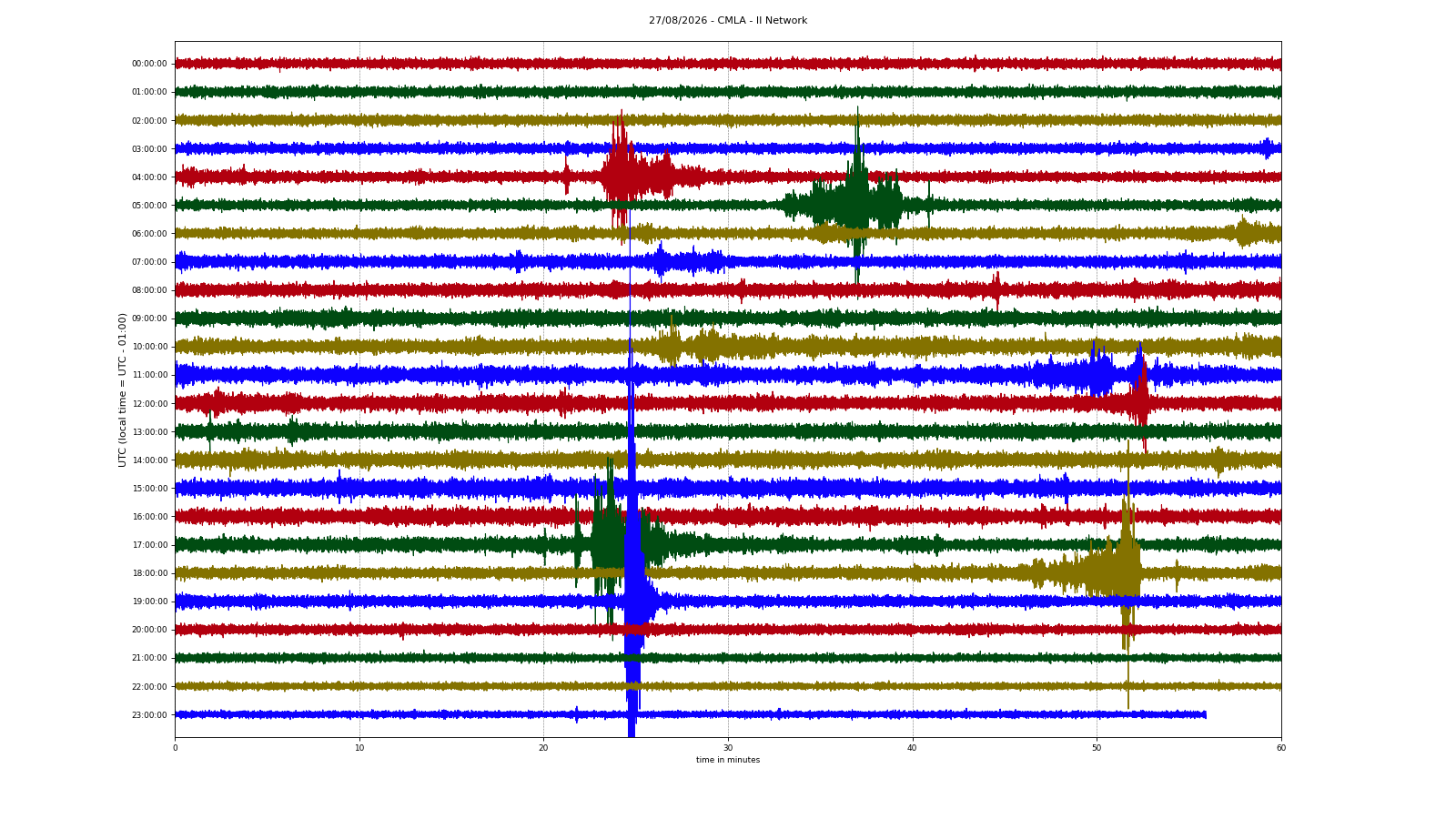This screenshot has height=819, width=1456.
Task: Choose the 60 minute tick label
Action: click(1281, 748)
